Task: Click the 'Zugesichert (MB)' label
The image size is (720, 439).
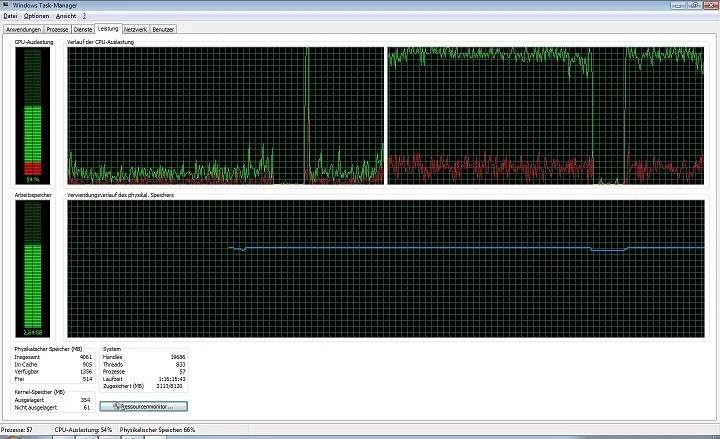Action: coord(124,386)
